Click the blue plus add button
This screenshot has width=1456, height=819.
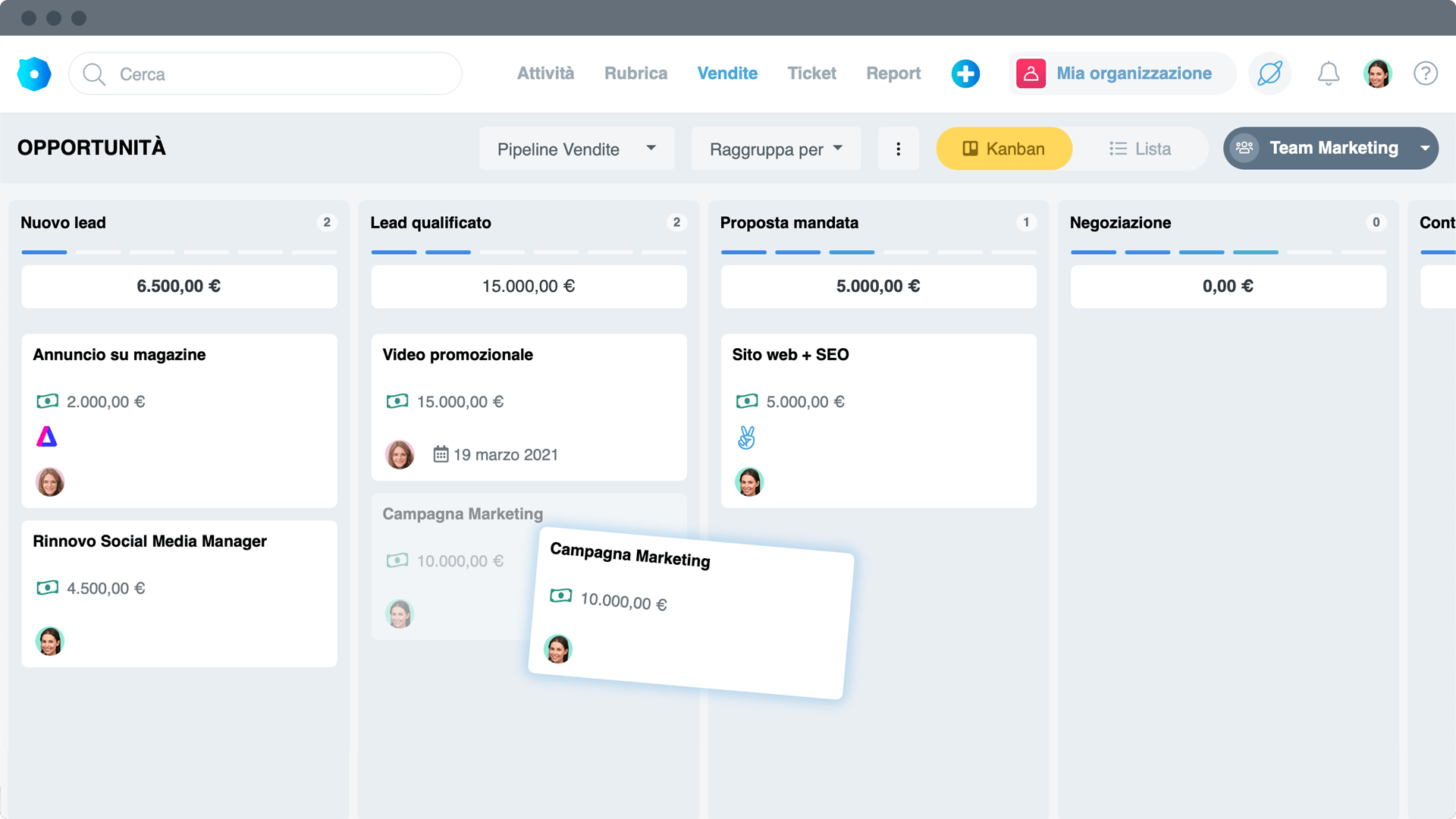(x=965, y=74)
